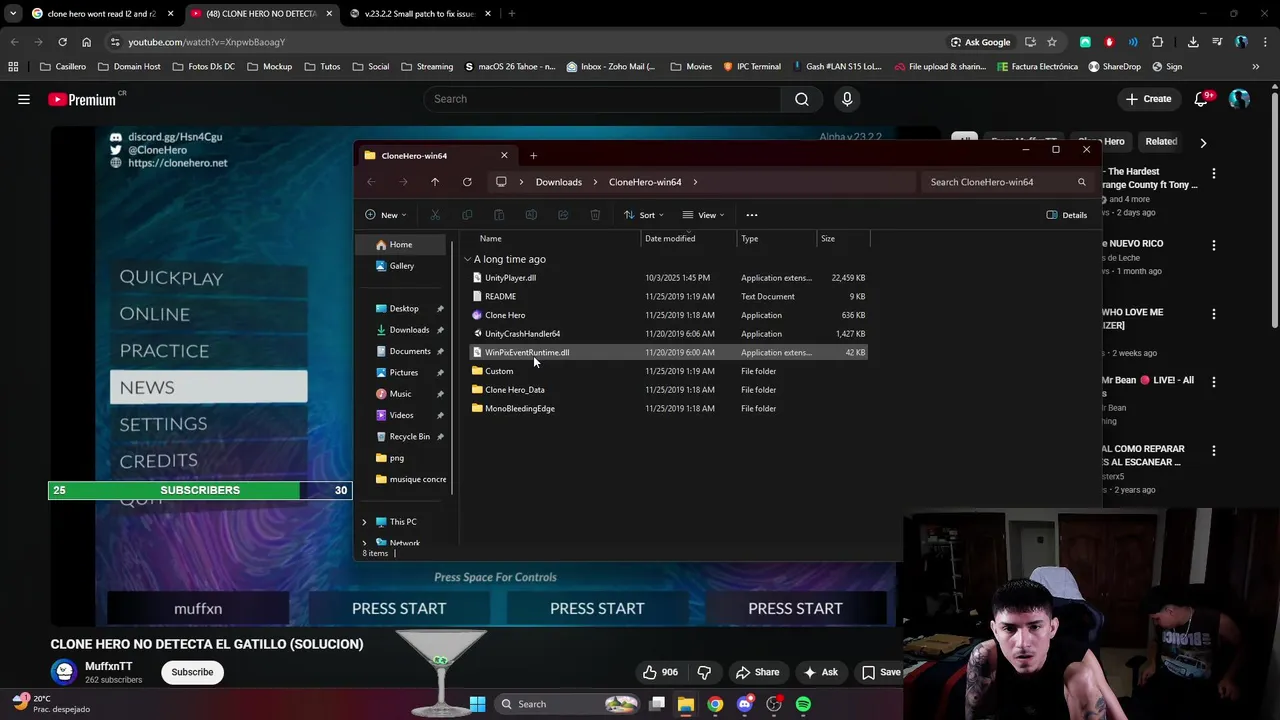Open YouTube notifications bell
The height and width of the screenshot is (720, 1280).
coord(1202,99)
